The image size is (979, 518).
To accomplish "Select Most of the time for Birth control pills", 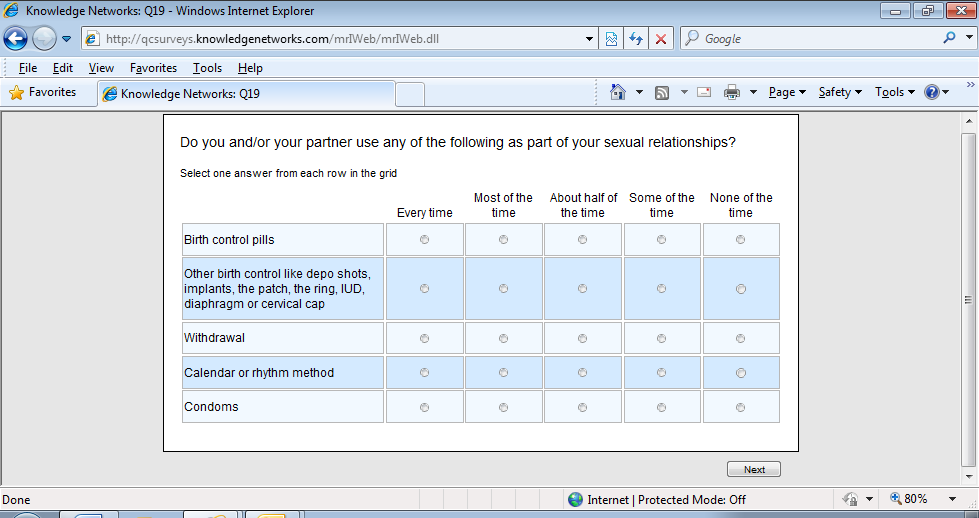I will coord(503,240).
